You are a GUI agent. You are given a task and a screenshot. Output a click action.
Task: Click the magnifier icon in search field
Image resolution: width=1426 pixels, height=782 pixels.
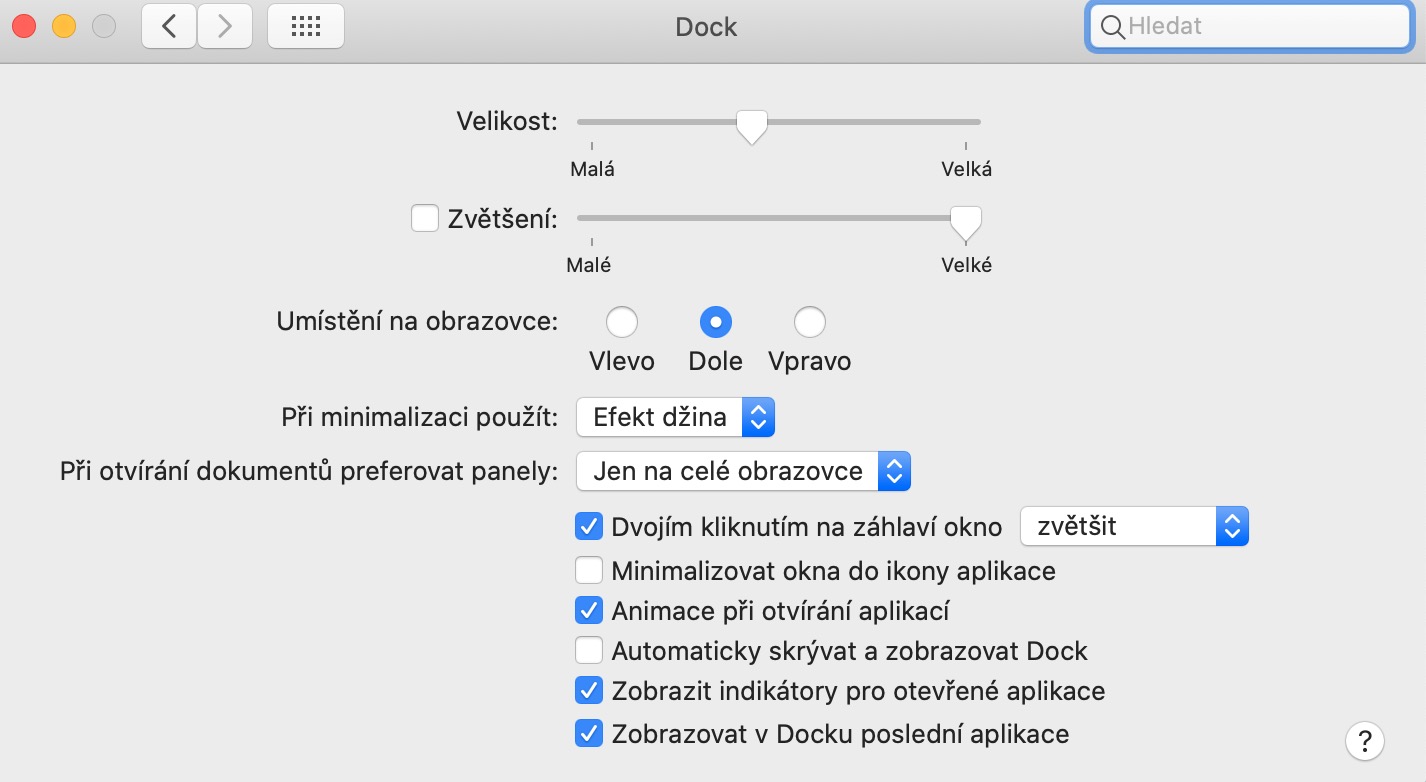[x=1112, y=27]
